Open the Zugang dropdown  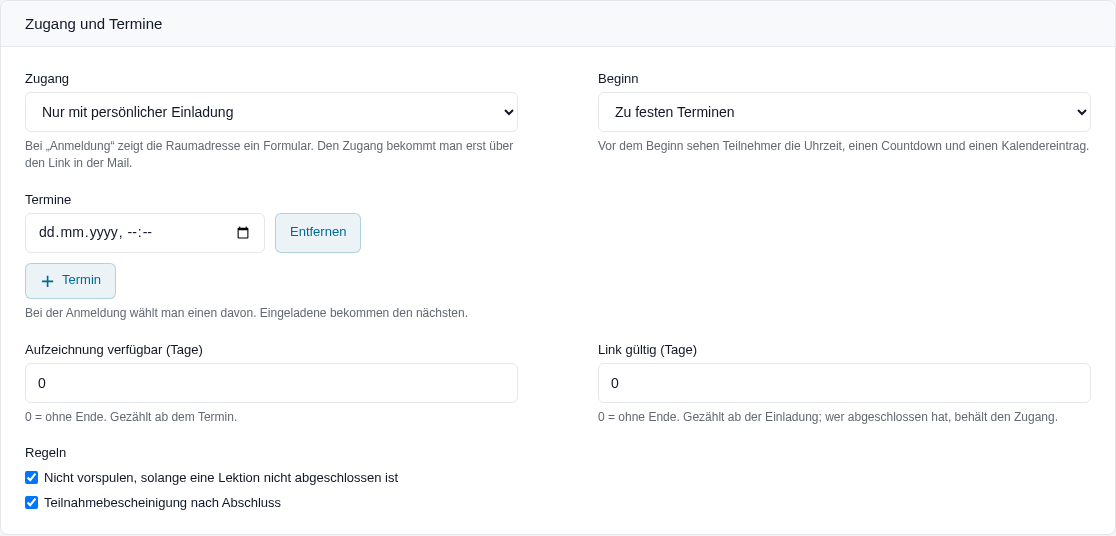271,112
